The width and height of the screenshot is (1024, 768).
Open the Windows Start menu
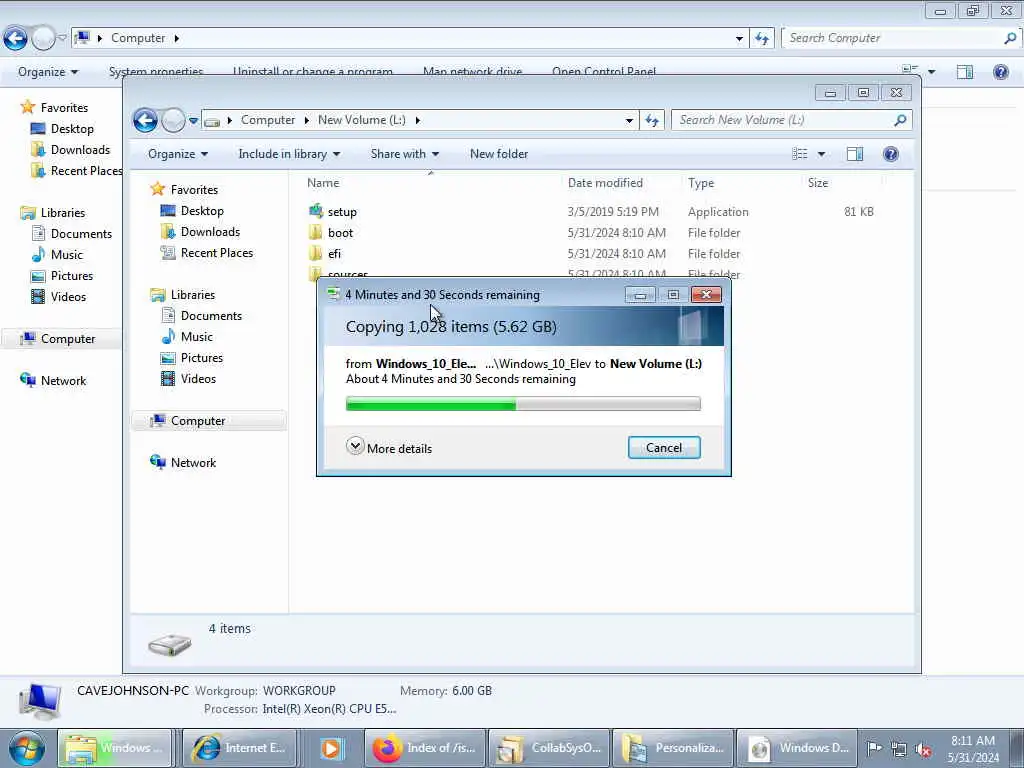(x=27, y=748)
